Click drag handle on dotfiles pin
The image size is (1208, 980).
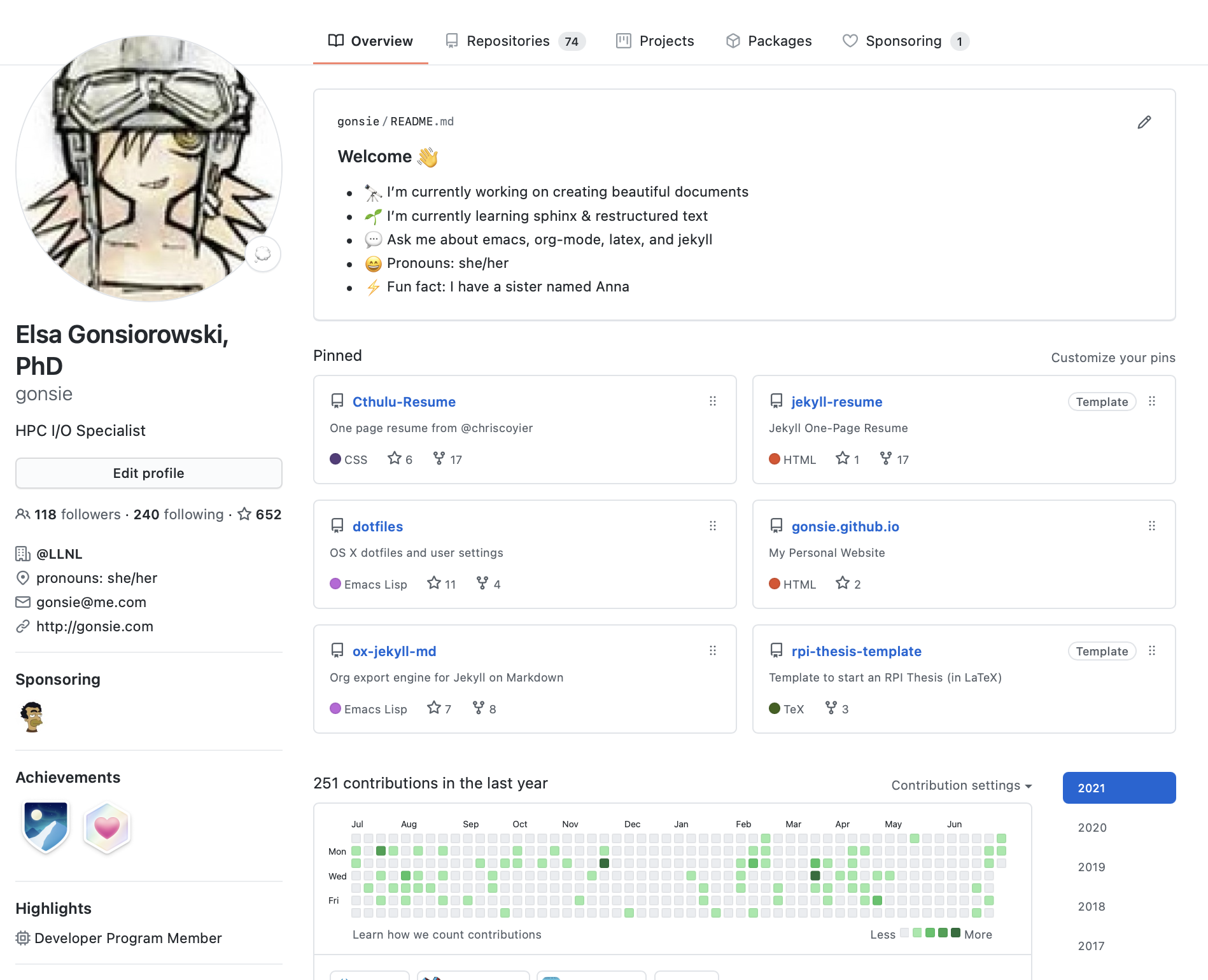coord(713,526)
